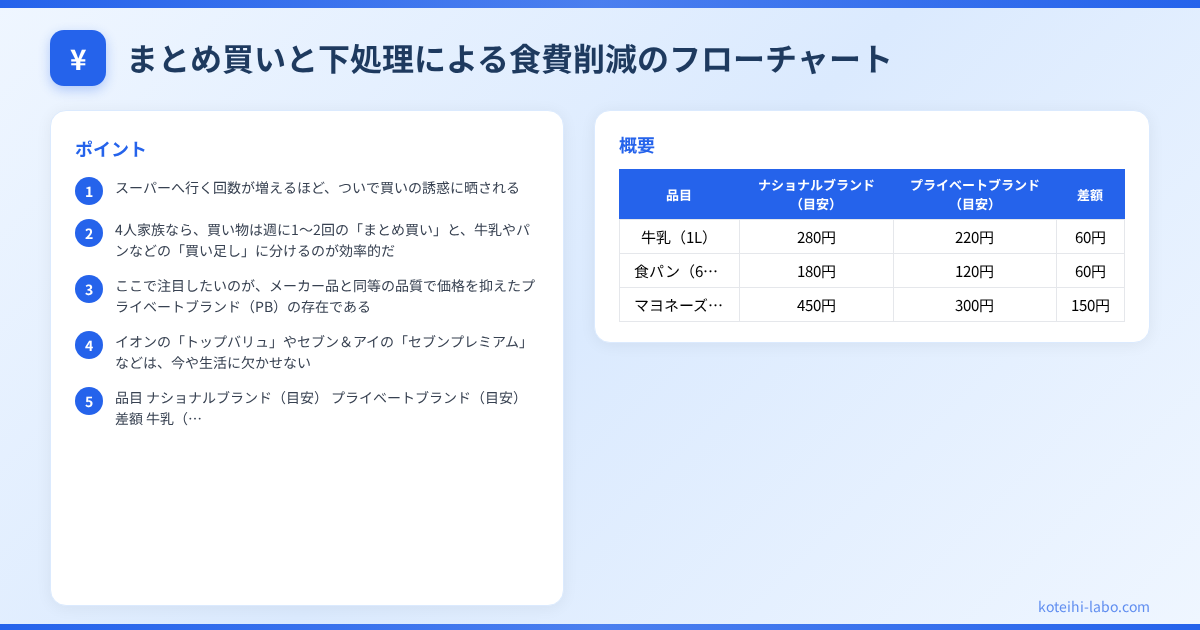Open the koteihi-labo.com link
Image resolution: width=1200 pixels, height=630 pixels.
pos(1093,606)
